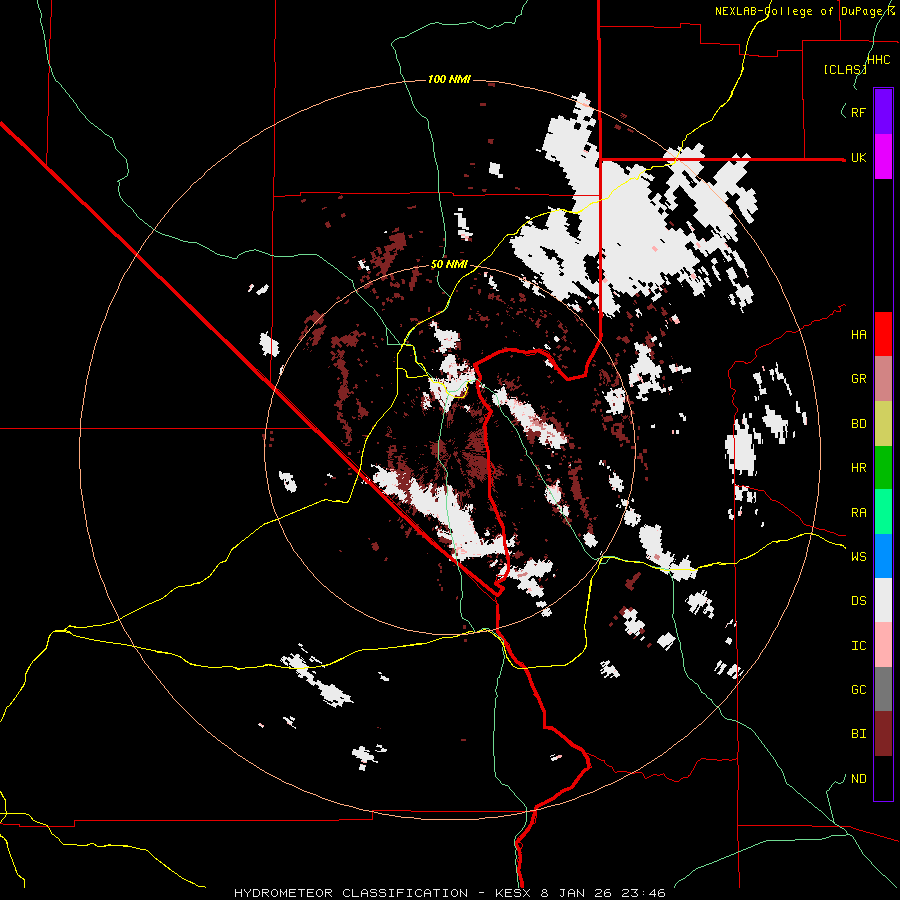Click the "HA" legend label
900x900 pixels.
[x=858, y=335]
